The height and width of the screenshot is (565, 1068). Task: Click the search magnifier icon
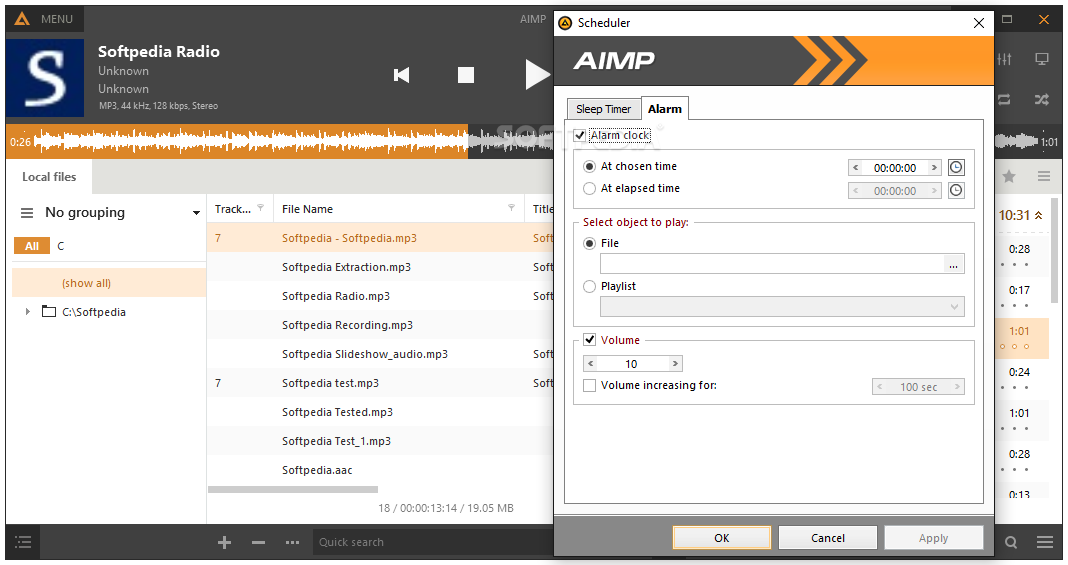click(1011, 543)
